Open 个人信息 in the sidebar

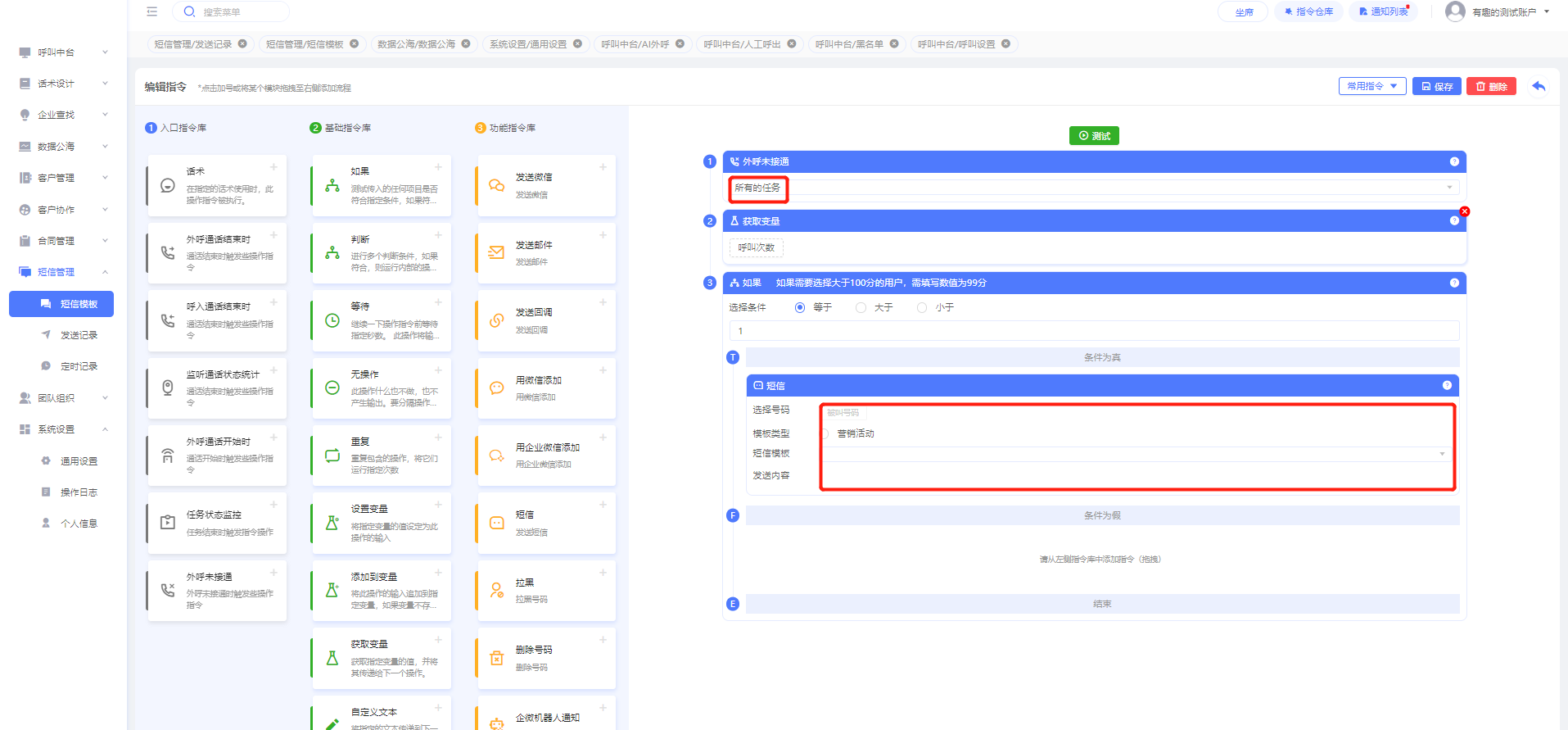click(x=79, y=524)
